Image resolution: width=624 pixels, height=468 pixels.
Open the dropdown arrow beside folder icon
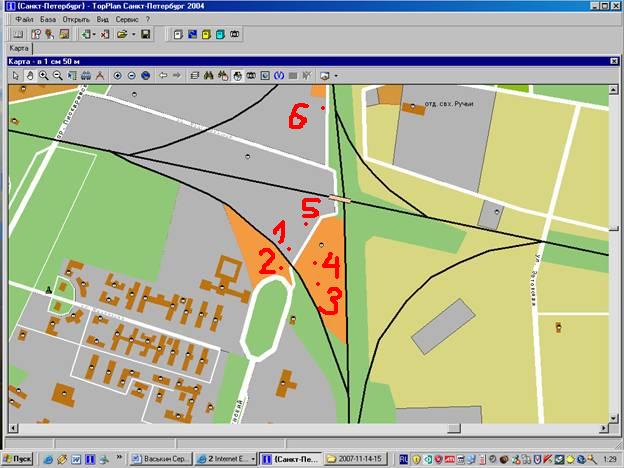tap(133, 35)
